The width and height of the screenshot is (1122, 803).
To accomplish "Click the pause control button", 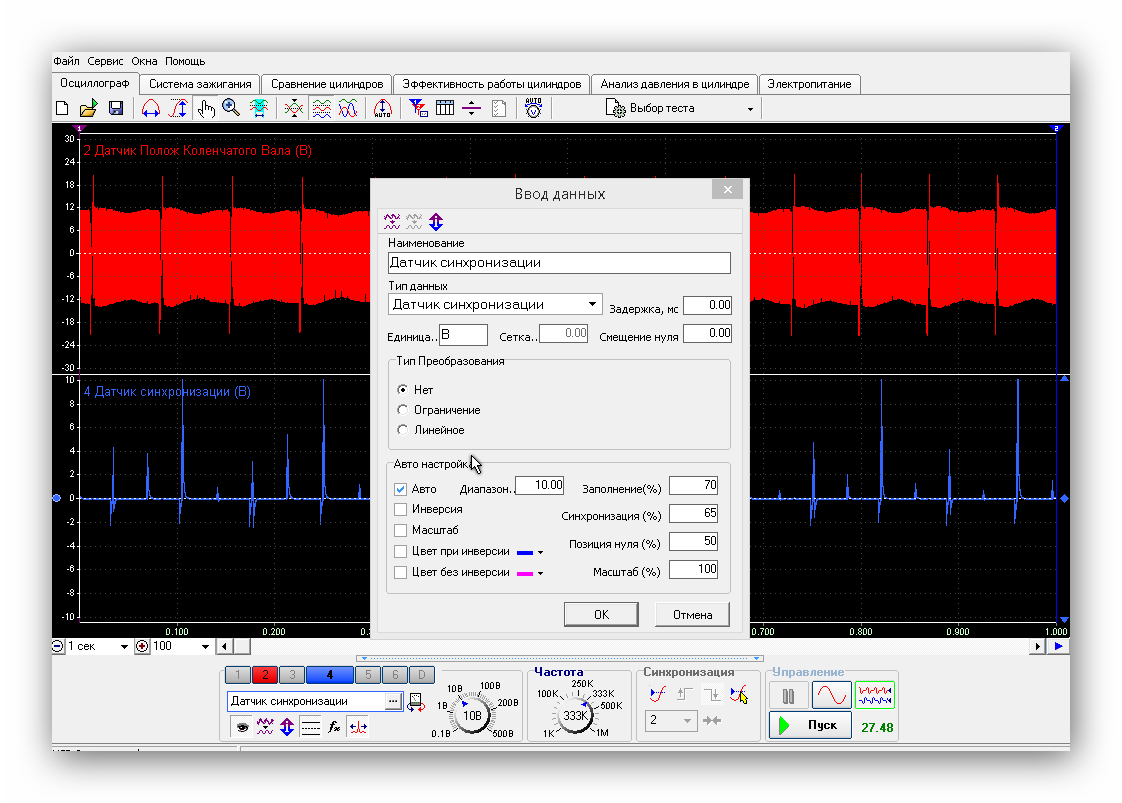I will point(789,696).
